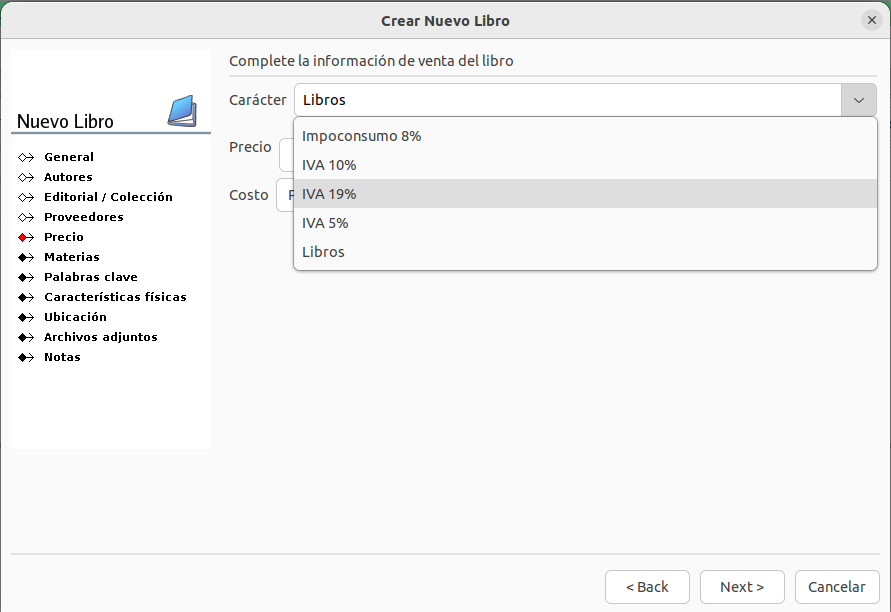Click the red diamond arrow next to Precio
The height and width of the screenshot is (612, 891).
pos(26,237)
